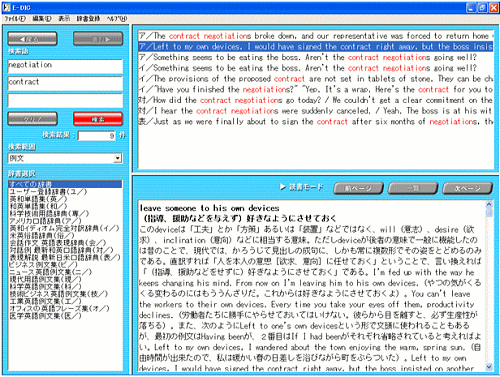Go to previous page with 前ページ
Image resolution: width=500 pixels, height=377 pixels.
tap(358, 188)
